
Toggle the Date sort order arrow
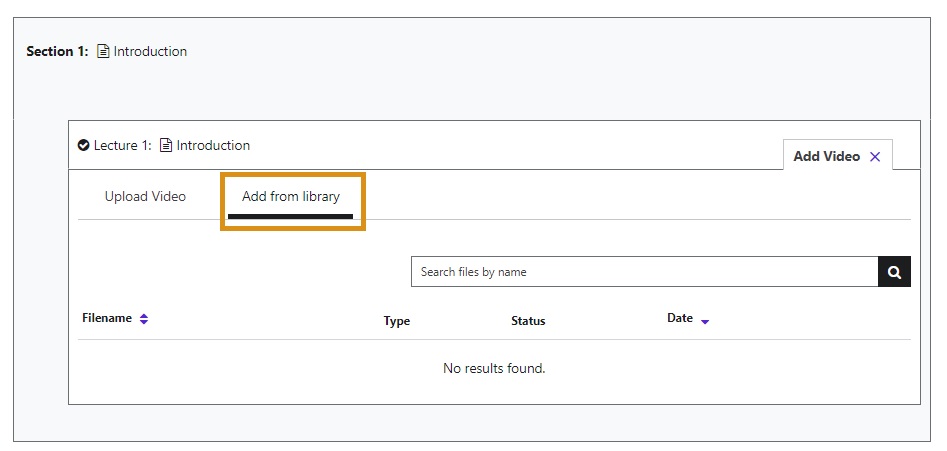pos(705,321)
